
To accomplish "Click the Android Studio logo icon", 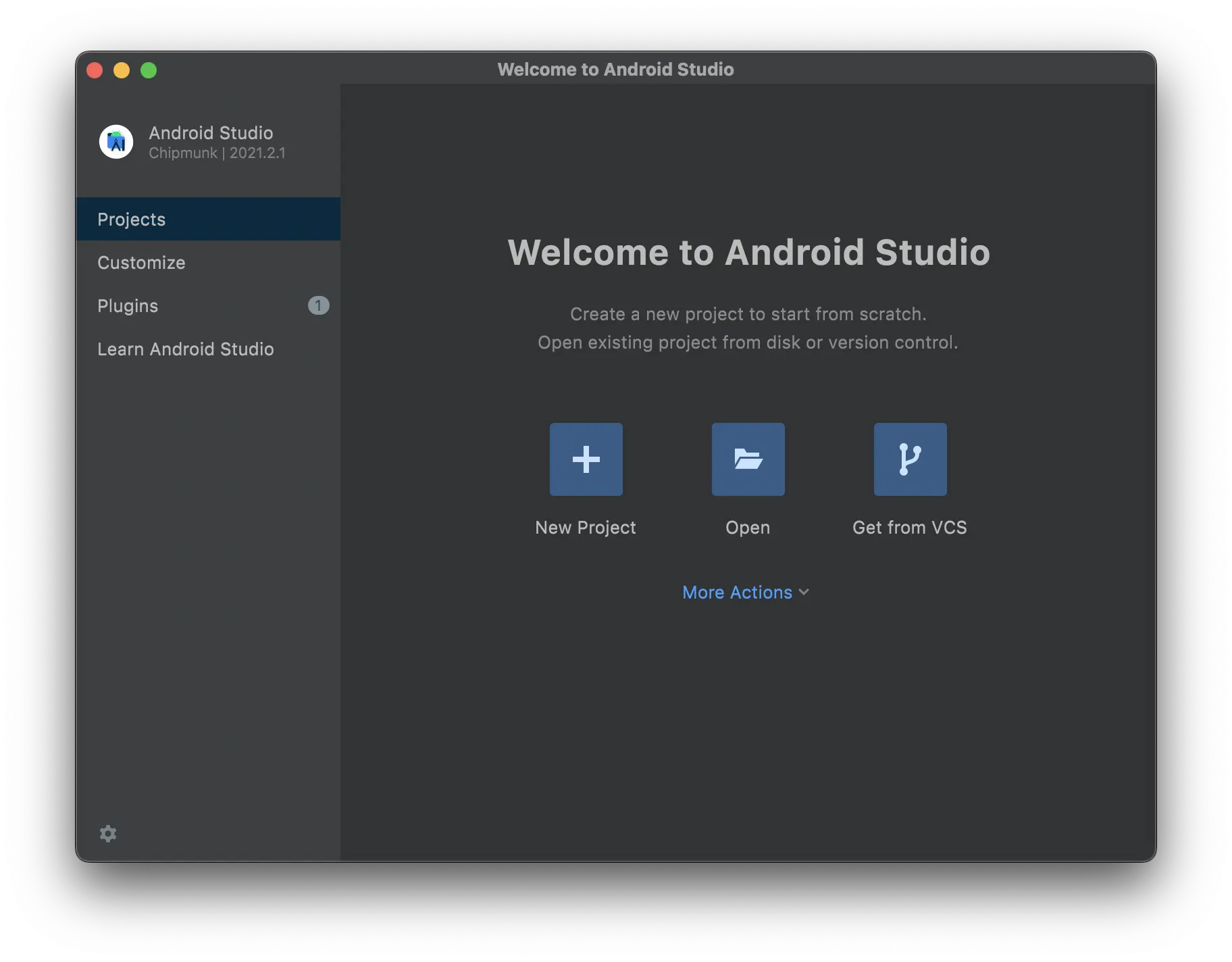I will [116, 142].
